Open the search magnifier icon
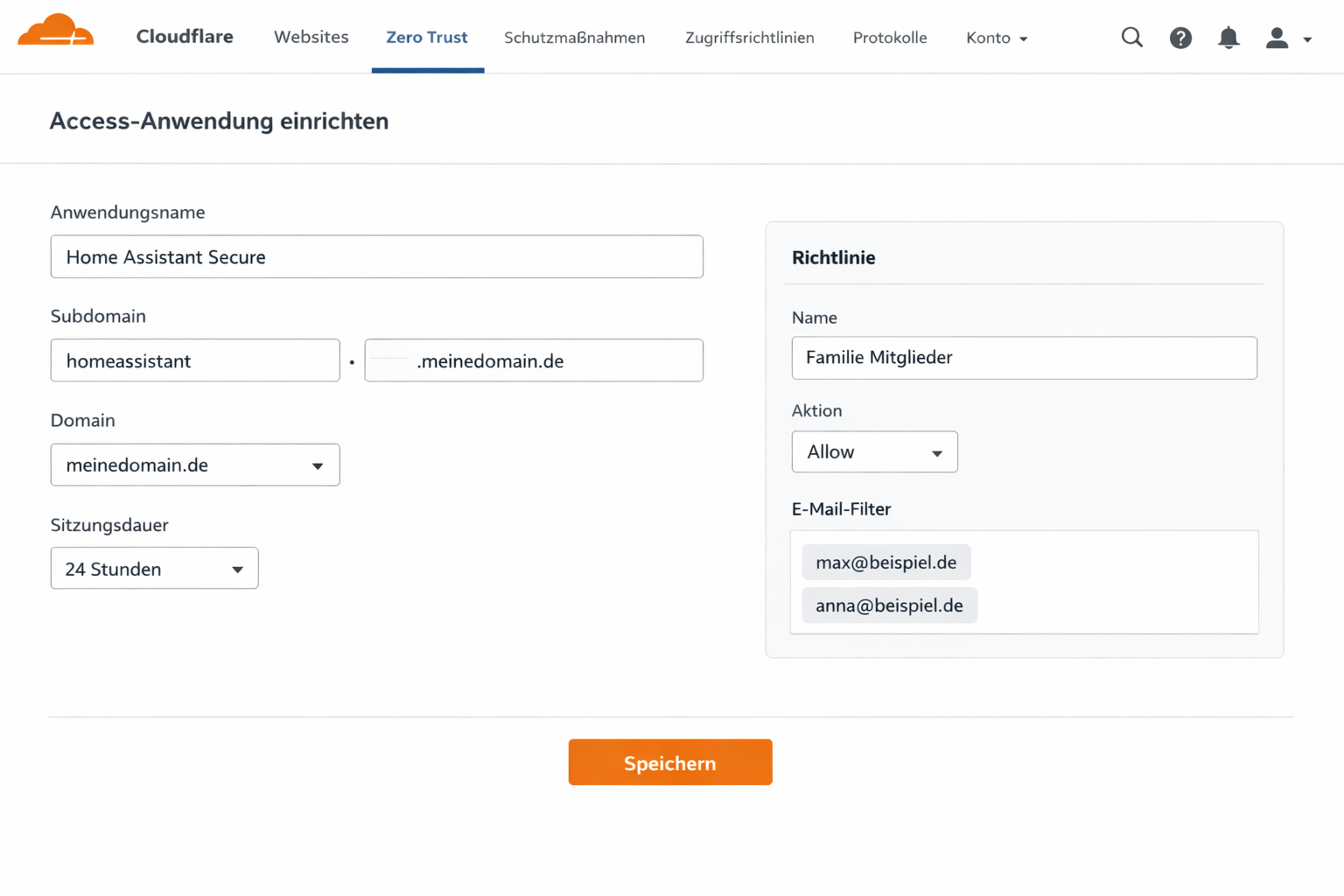The height and width of the screenshot is (896, 1344). coord(1132,38)
